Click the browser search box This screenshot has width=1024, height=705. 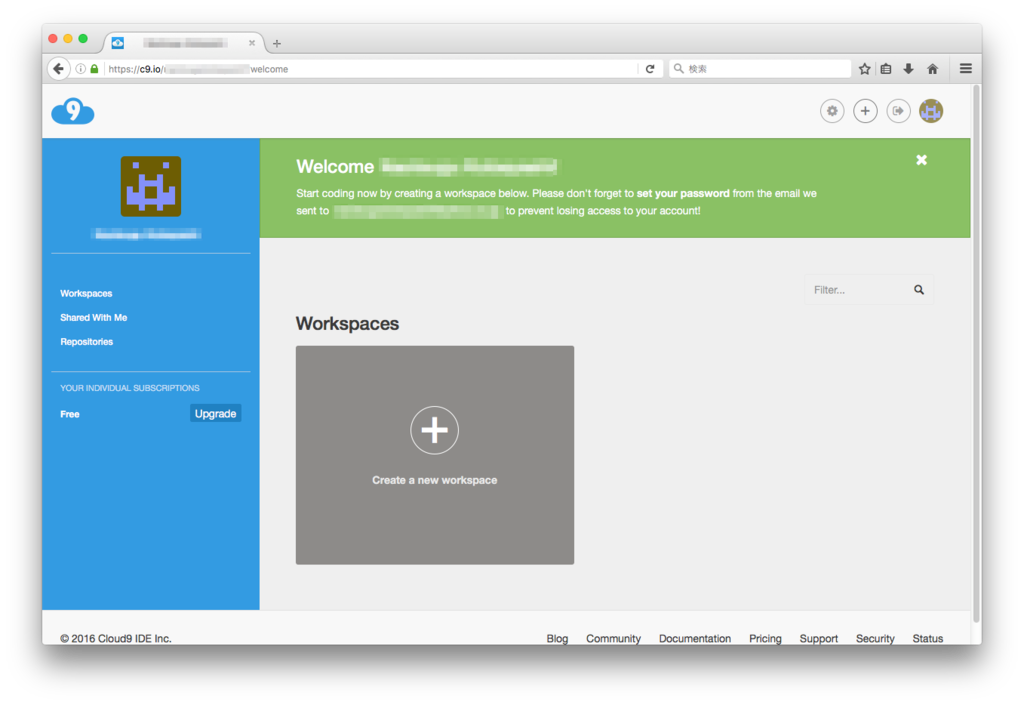pyautogui.click(x=761, y=69)
